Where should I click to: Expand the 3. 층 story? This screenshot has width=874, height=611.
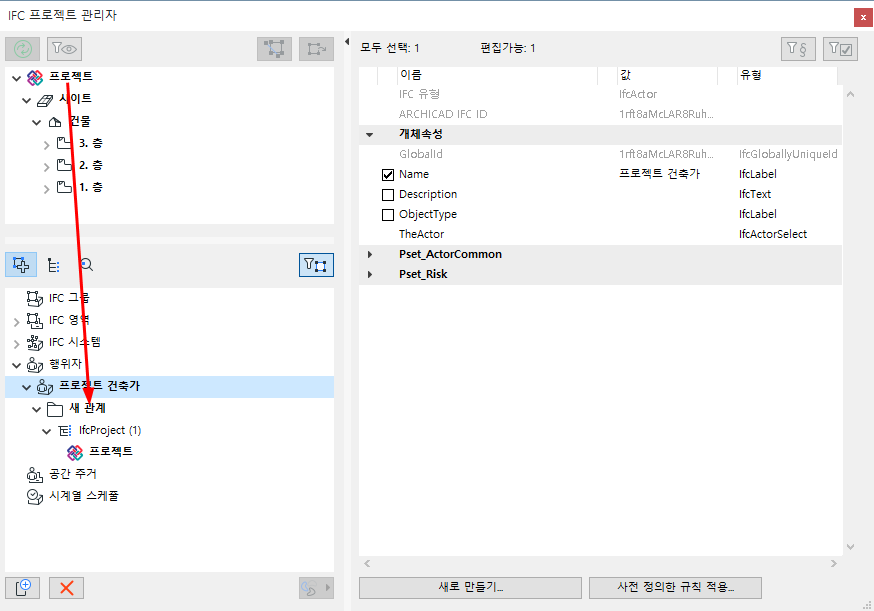coord(46,144)
